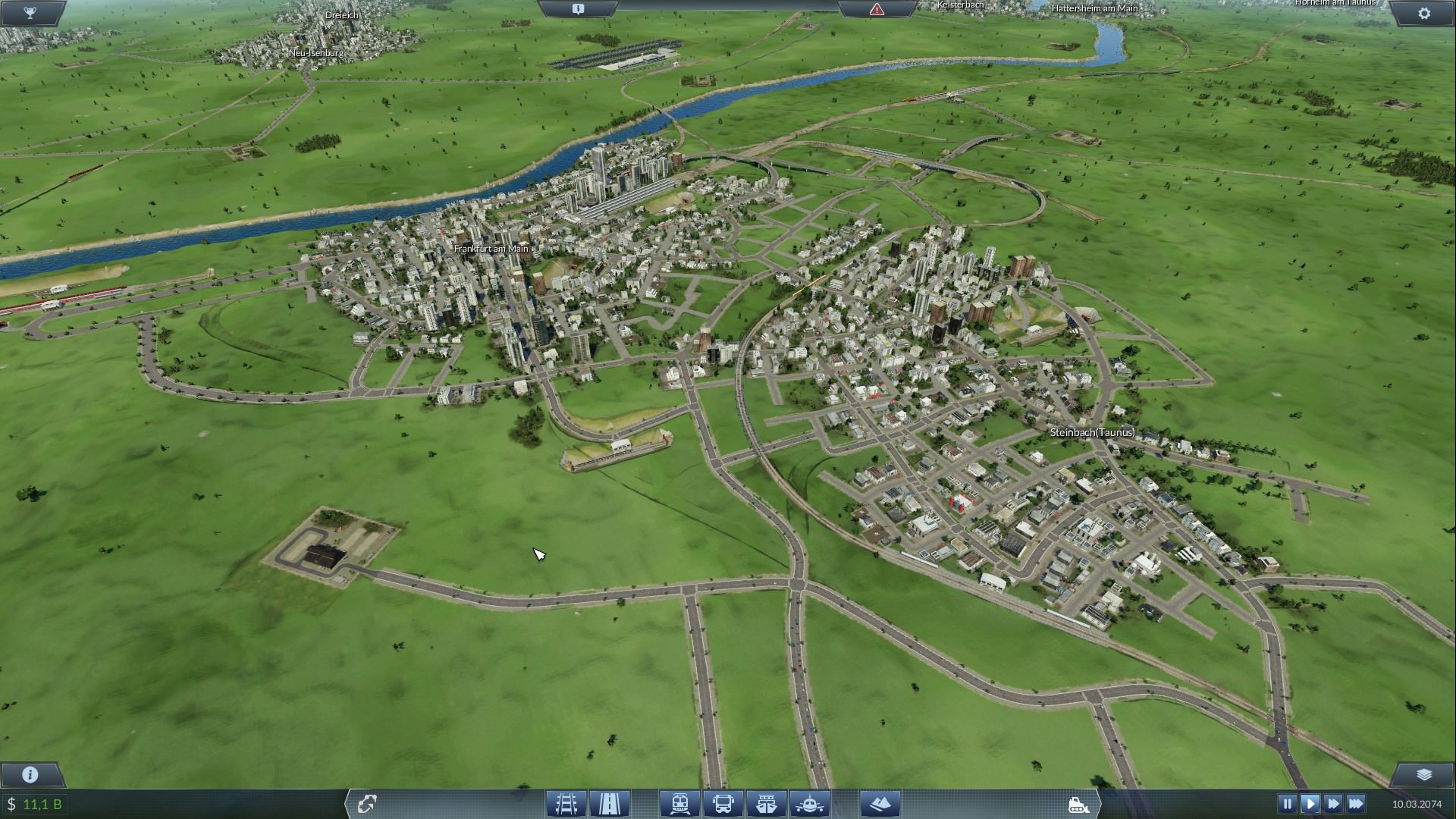1456x819 pixels.
Task: Open the railroad track construction menu
Action: pyautogui.click(x=566, y=804)
